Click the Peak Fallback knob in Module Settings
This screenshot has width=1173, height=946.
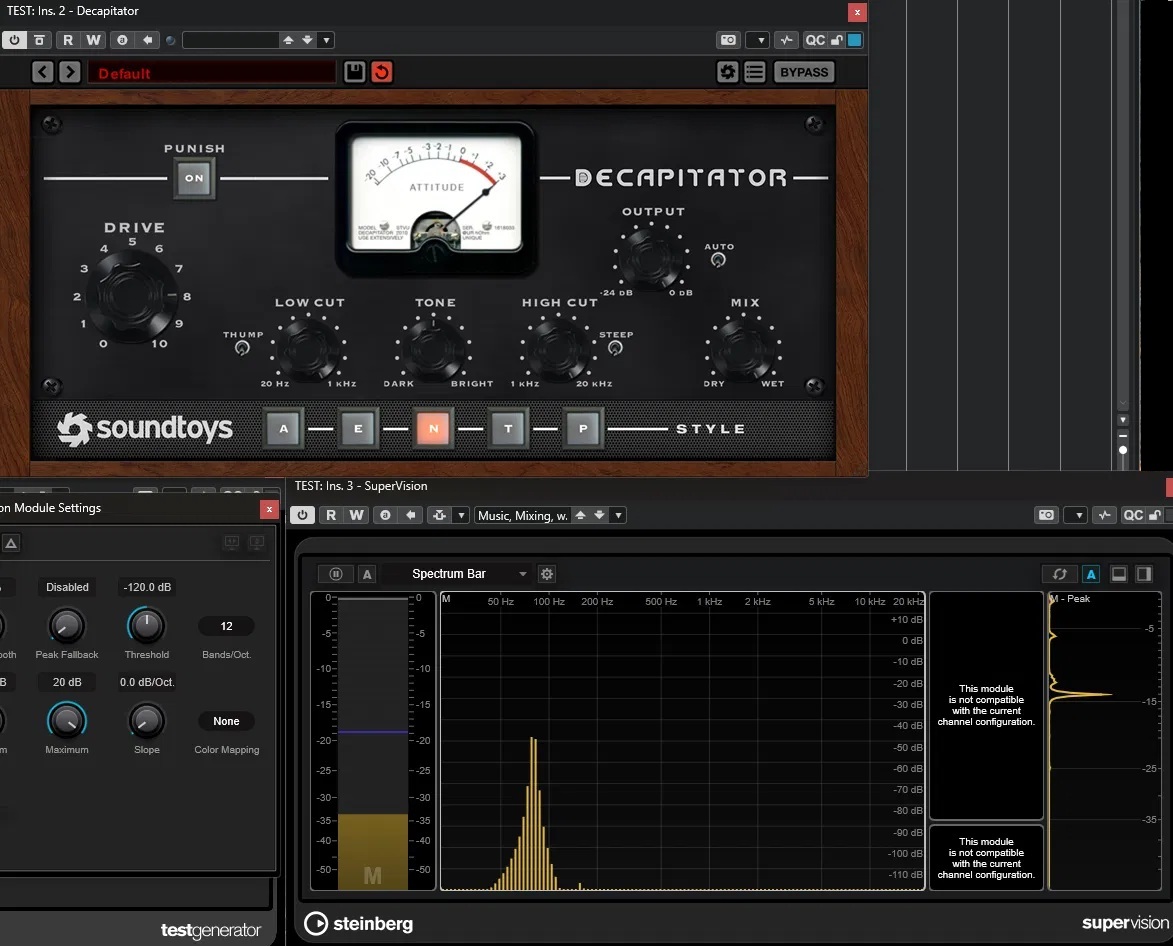[x=67, y=626]
